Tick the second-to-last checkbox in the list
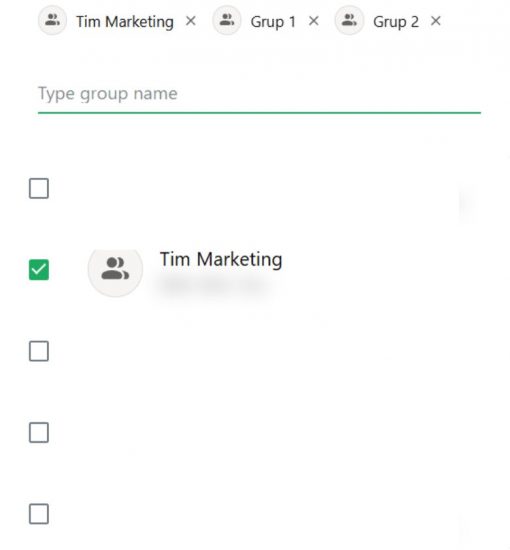 39,432
